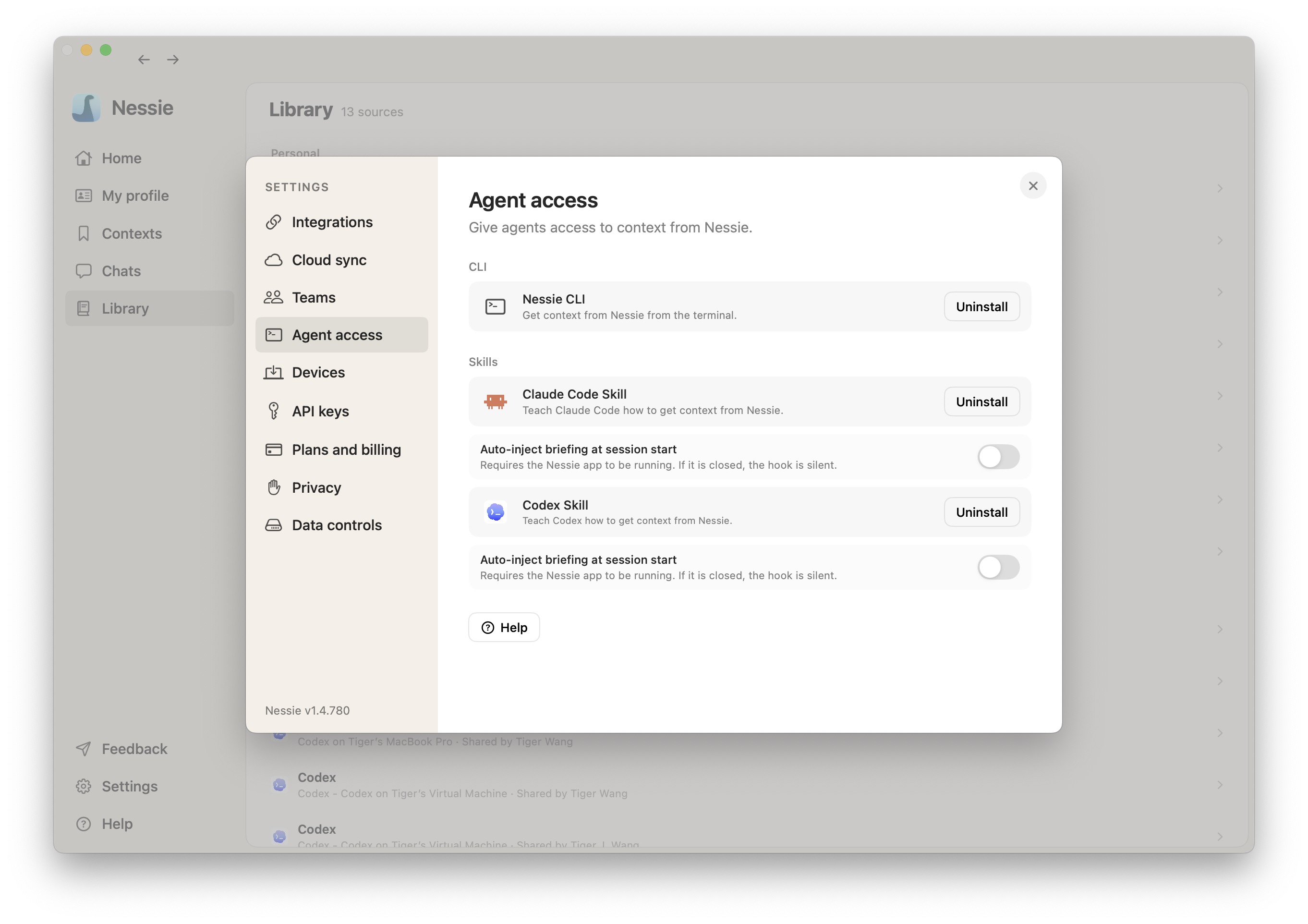Click the Contexts bookmark icon

pos(83,233)
